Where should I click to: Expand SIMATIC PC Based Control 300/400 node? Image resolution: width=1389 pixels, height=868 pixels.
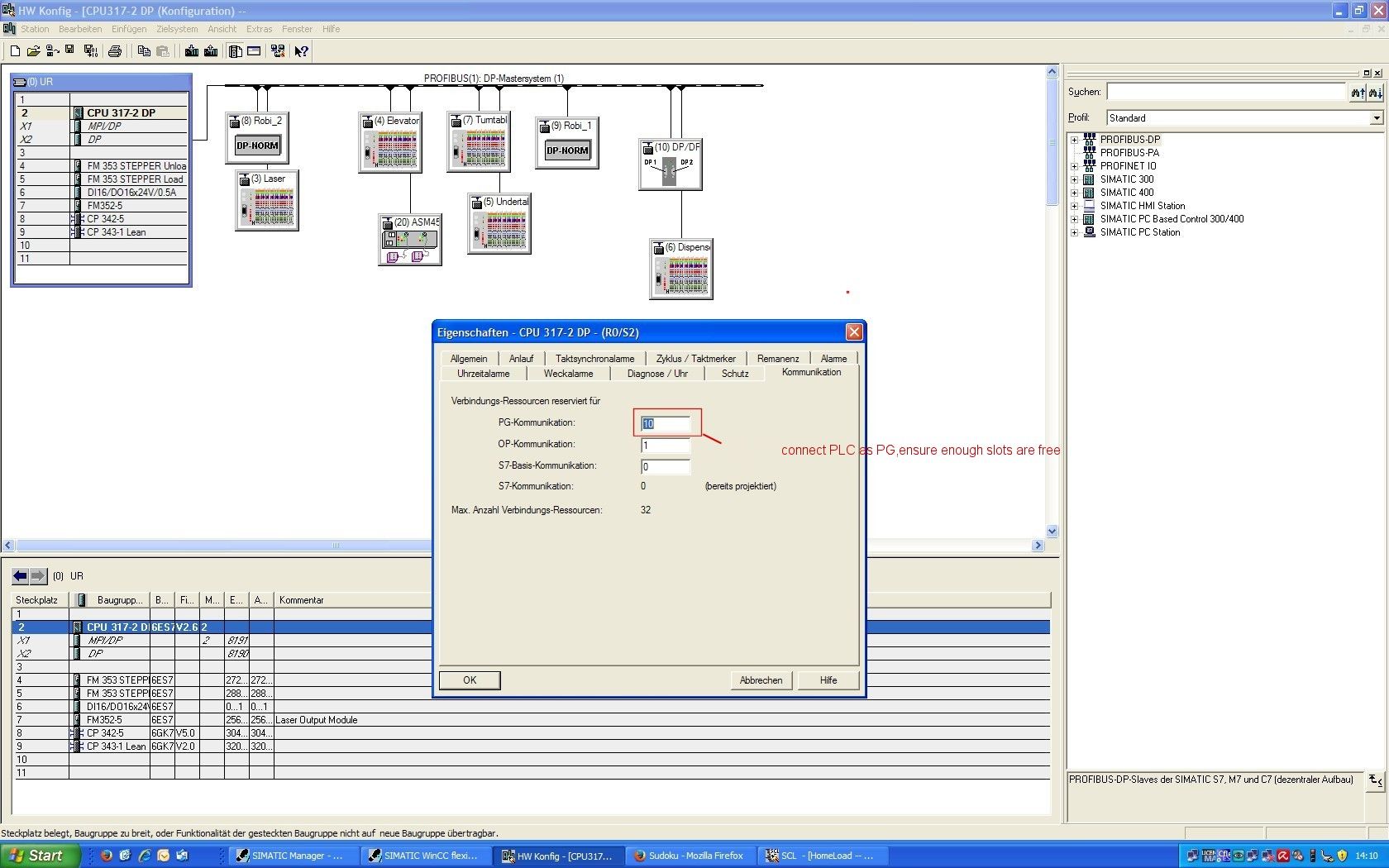tap(1075, 219)
